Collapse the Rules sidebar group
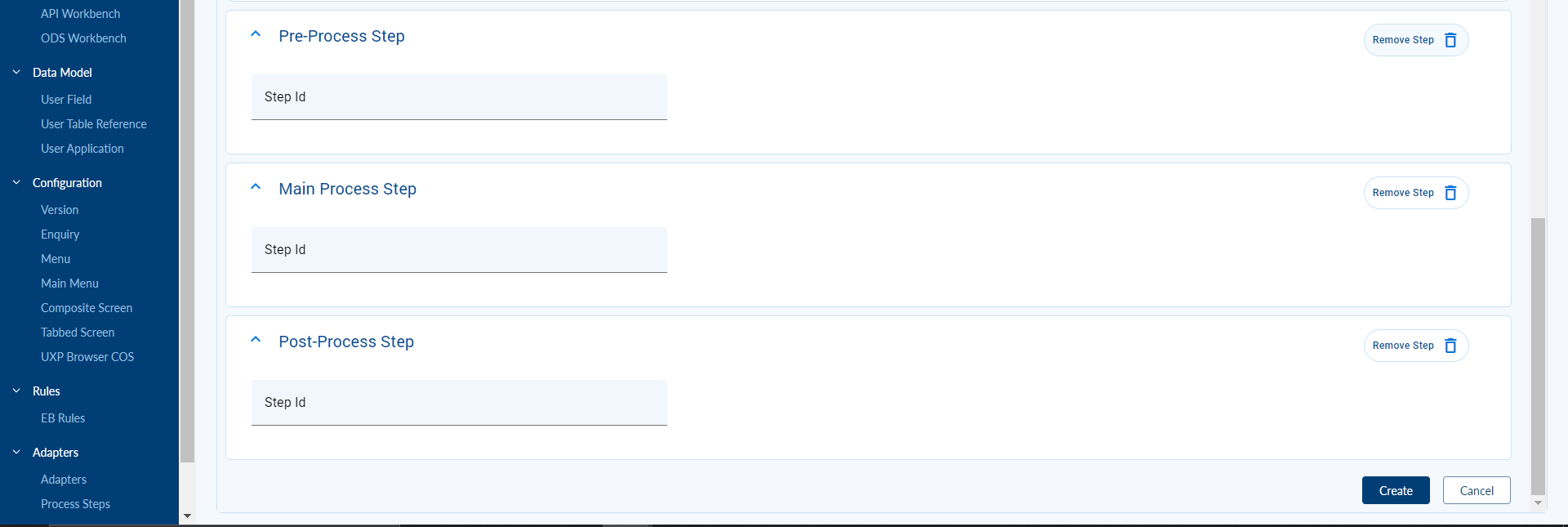This screenshot has width=1568, height=527. [16, 391]
